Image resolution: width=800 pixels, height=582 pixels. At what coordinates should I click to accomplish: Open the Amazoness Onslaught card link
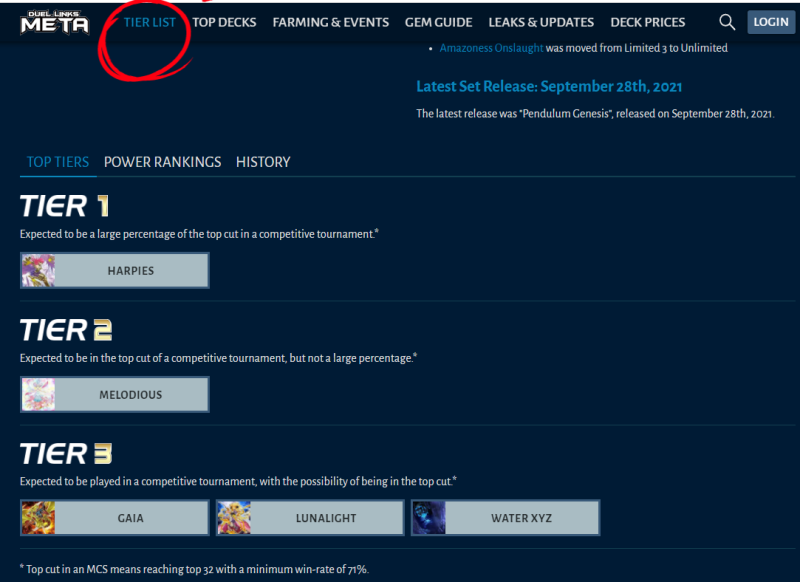tap(491, 48)
